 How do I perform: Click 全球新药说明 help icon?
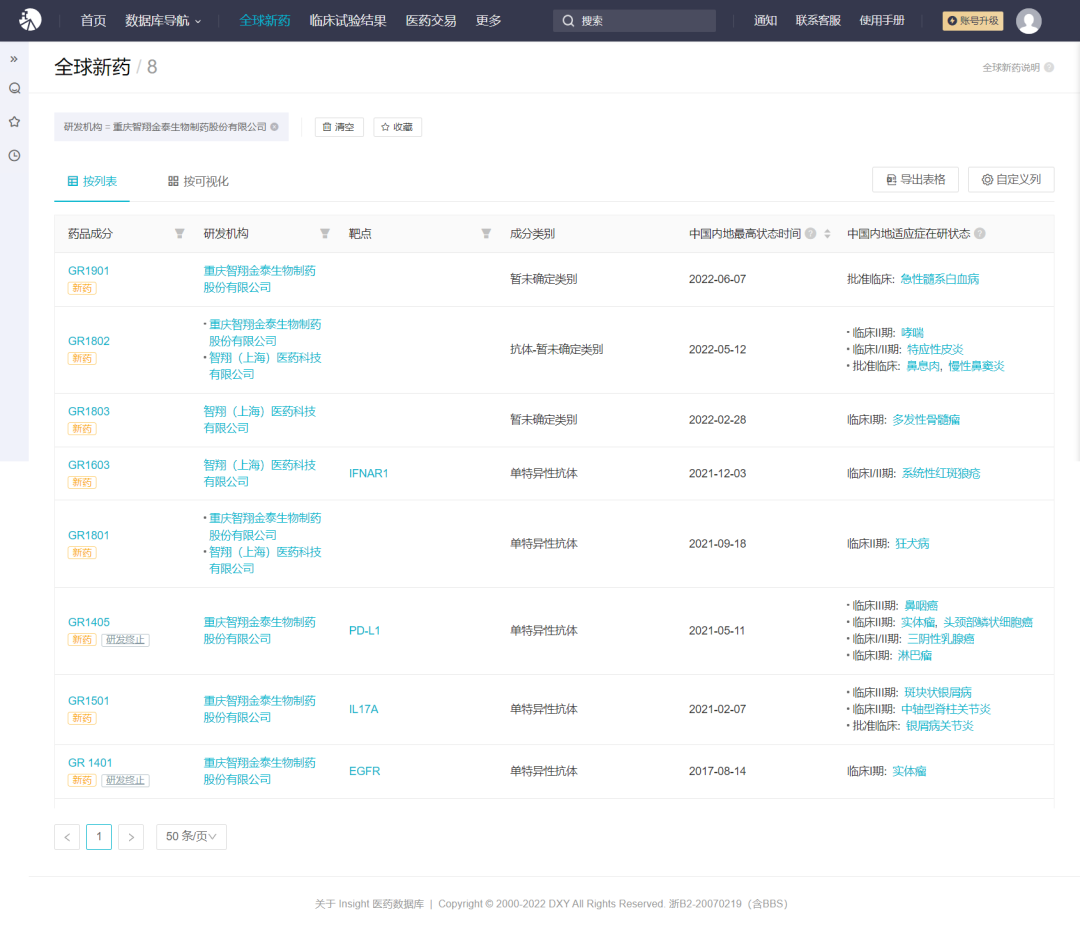click(1049, 67)
